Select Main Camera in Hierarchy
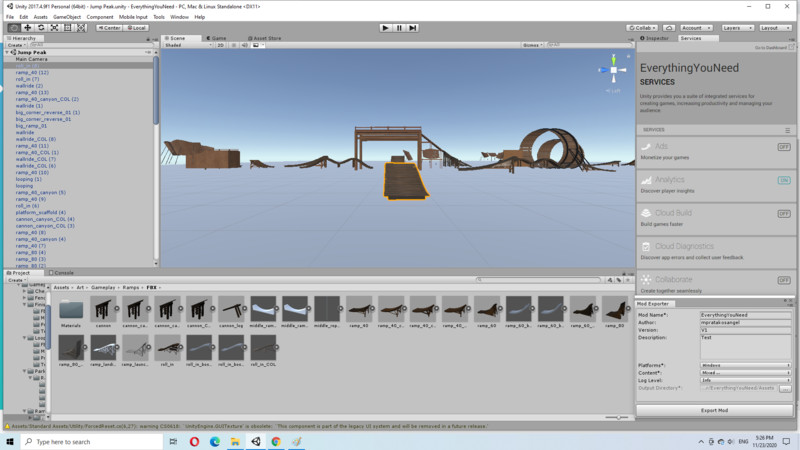 point(31,59)
